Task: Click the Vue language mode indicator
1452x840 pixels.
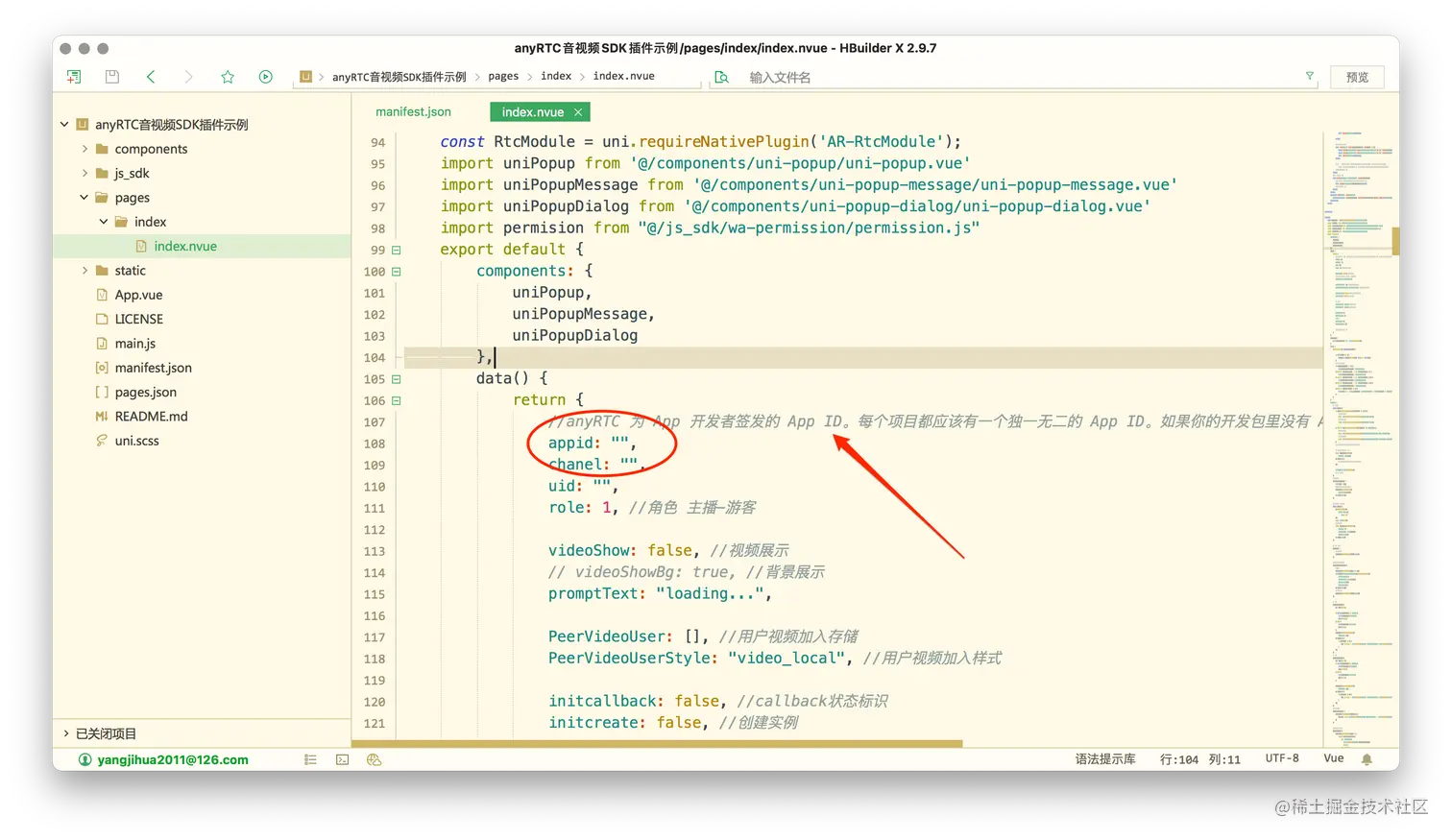Action: [x=1334, y=758]
